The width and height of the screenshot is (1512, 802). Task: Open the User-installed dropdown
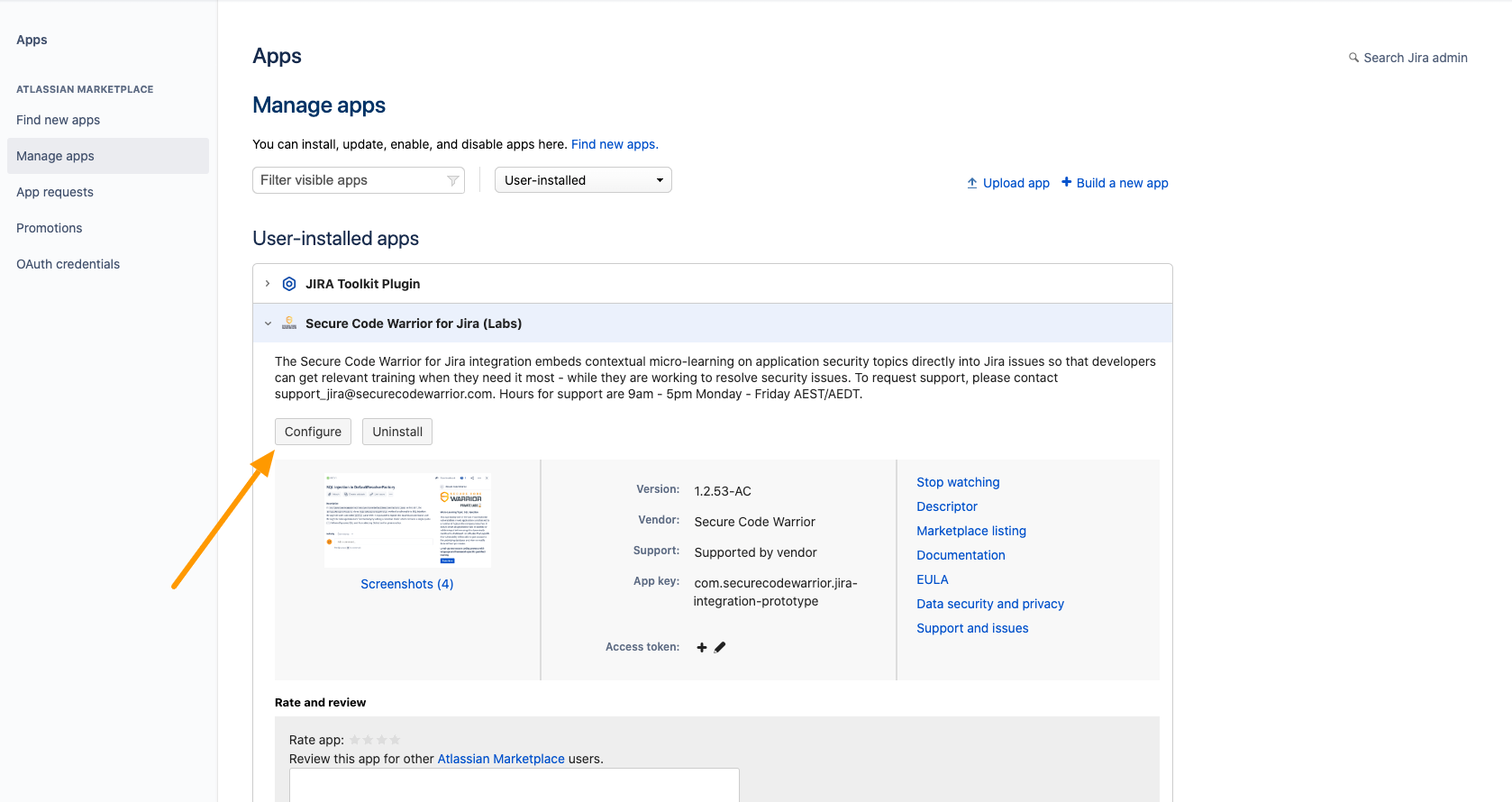[583, 180]
